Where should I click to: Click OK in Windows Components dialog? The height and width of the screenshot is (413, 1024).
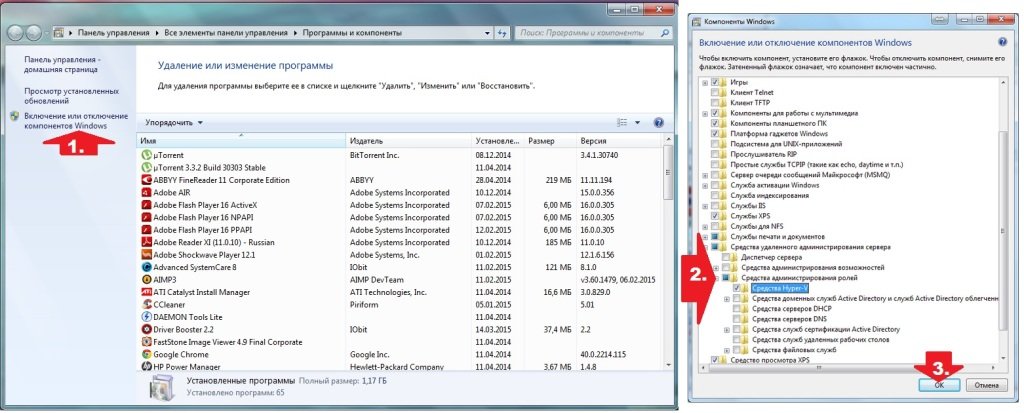click(939, 385)
